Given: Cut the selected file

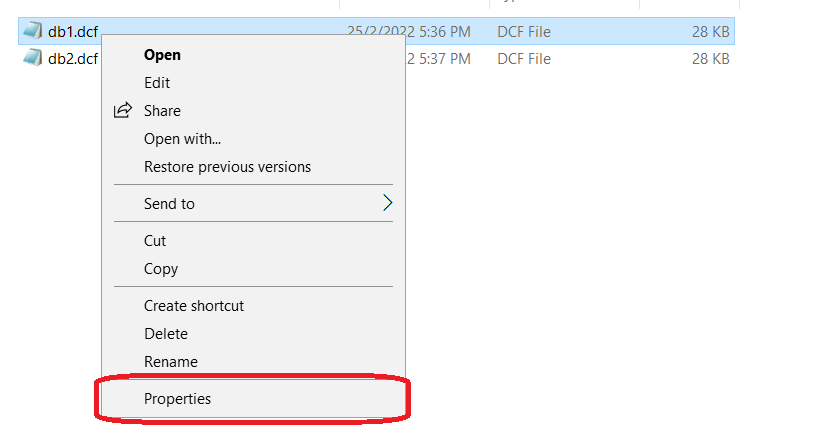Looking at the screenshot, I should click(155, 241).
